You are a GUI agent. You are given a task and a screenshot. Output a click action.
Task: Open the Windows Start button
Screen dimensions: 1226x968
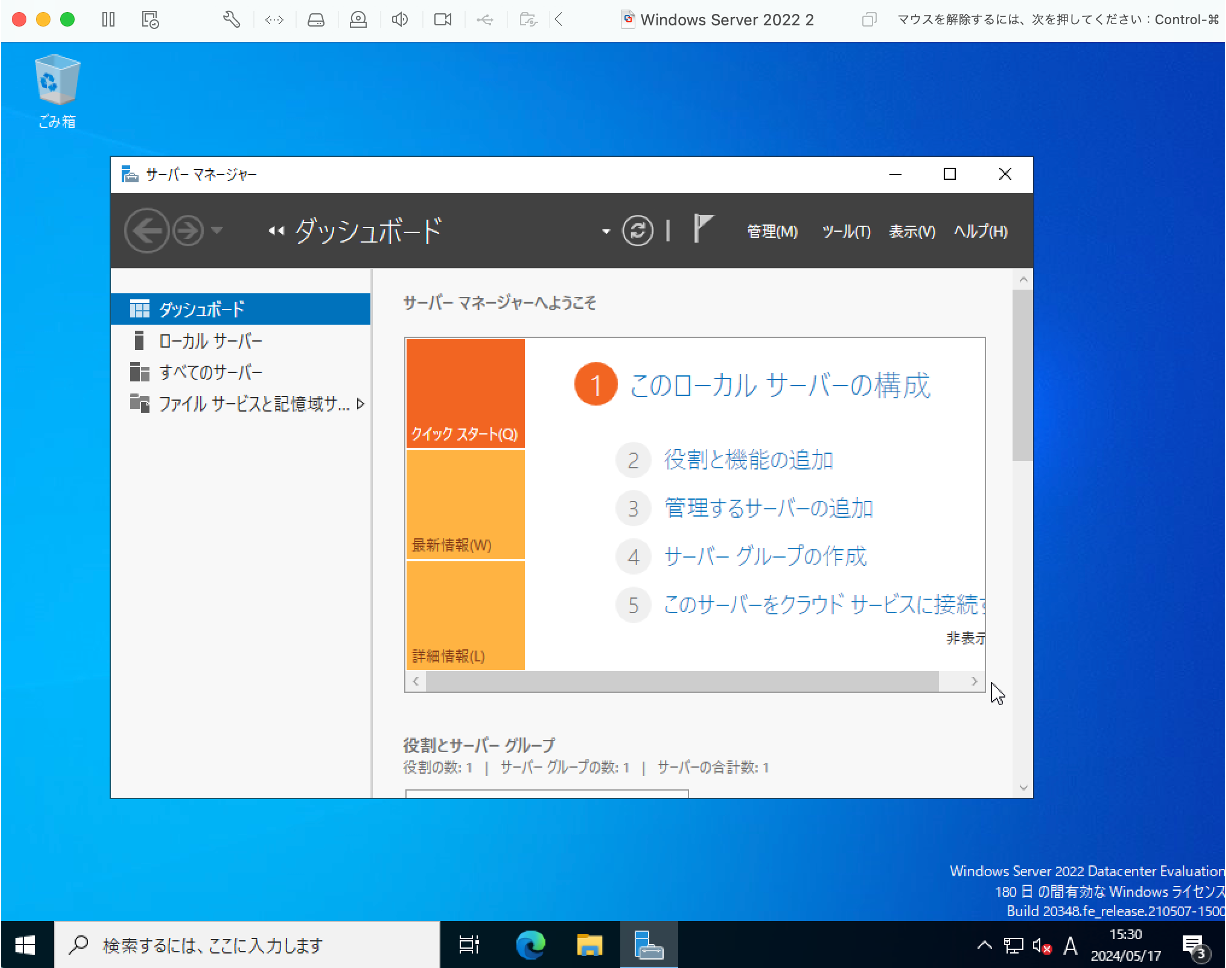pyautogui.click(x=26, y=944)
